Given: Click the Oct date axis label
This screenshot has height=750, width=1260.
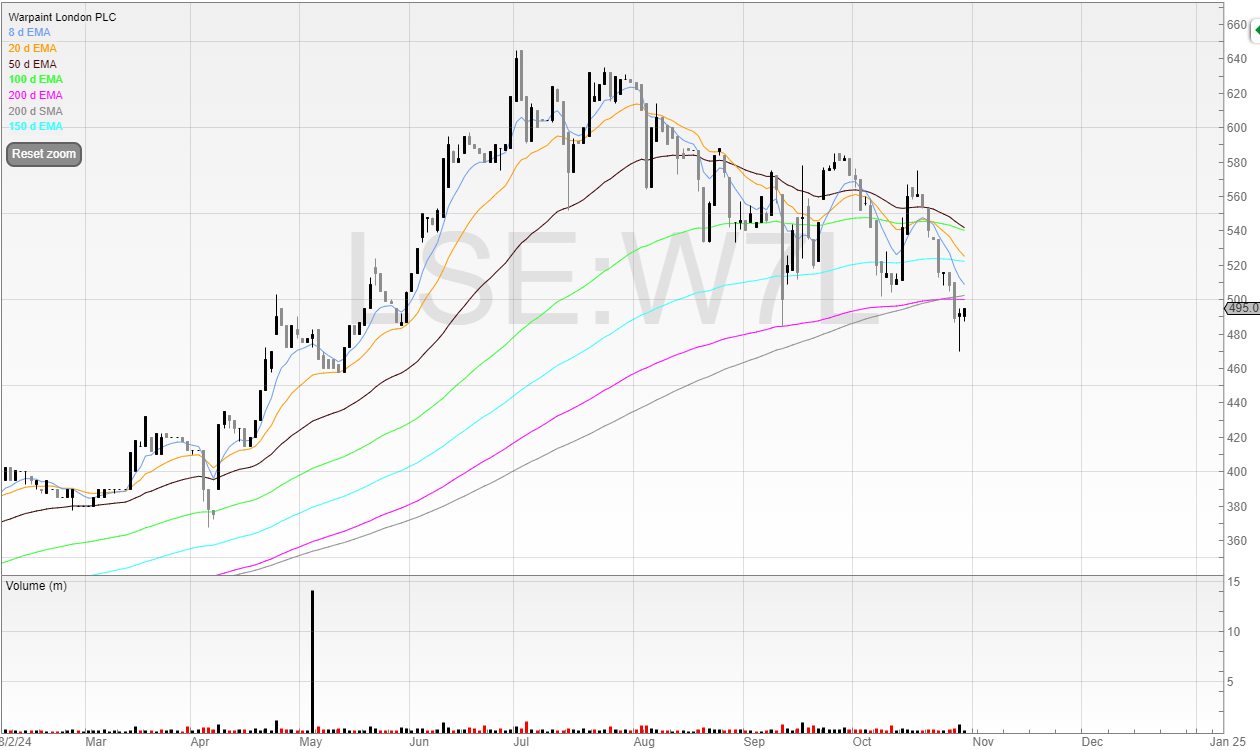Looking at the screenshot, I should tap(861, 742).
